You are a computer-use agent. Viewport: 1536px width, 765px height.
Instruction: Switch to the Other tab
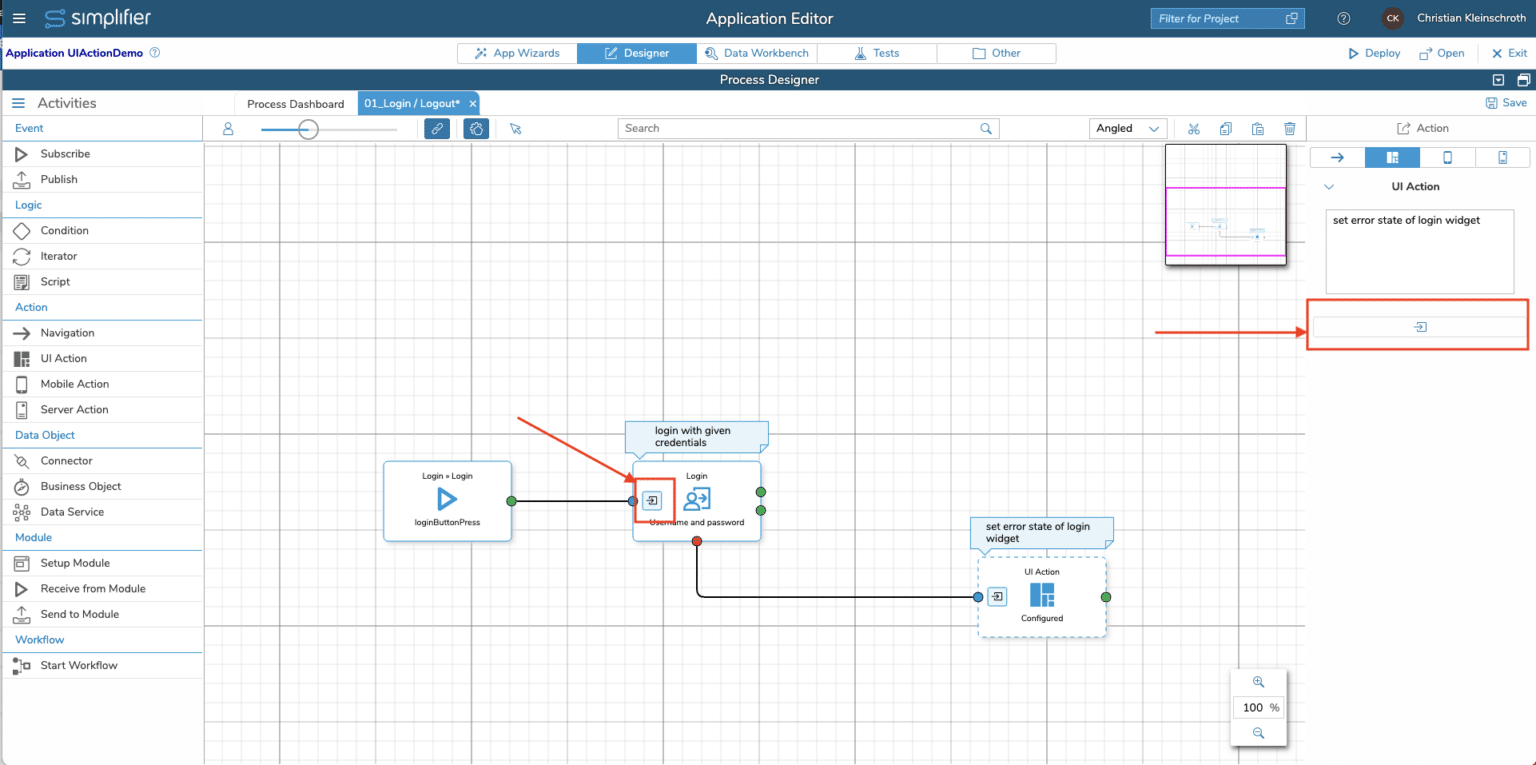click(x=996, y=53)
